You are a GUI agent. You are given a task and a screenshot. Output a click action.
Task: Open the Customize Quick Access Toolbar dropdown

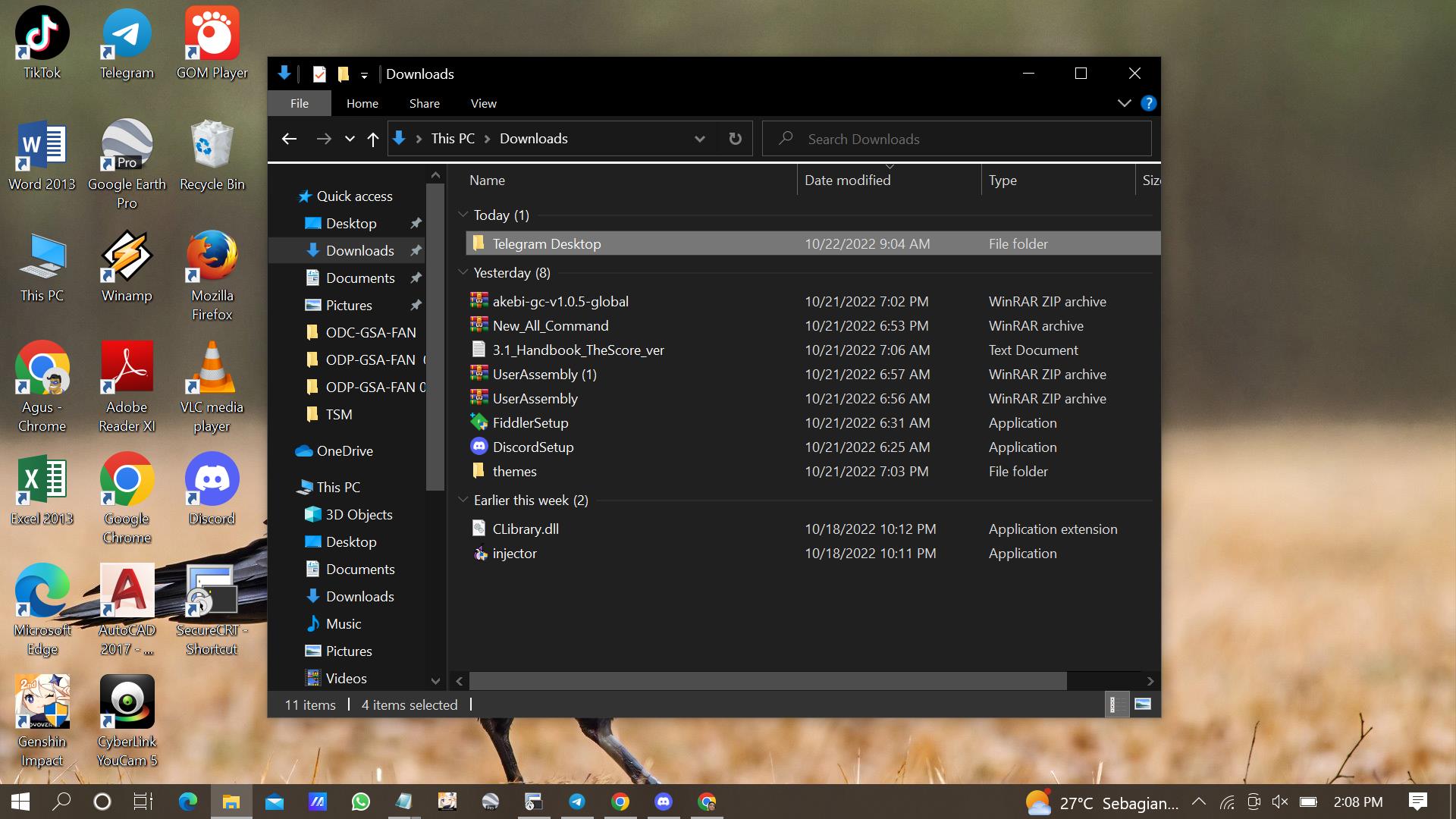coord(364,75)
